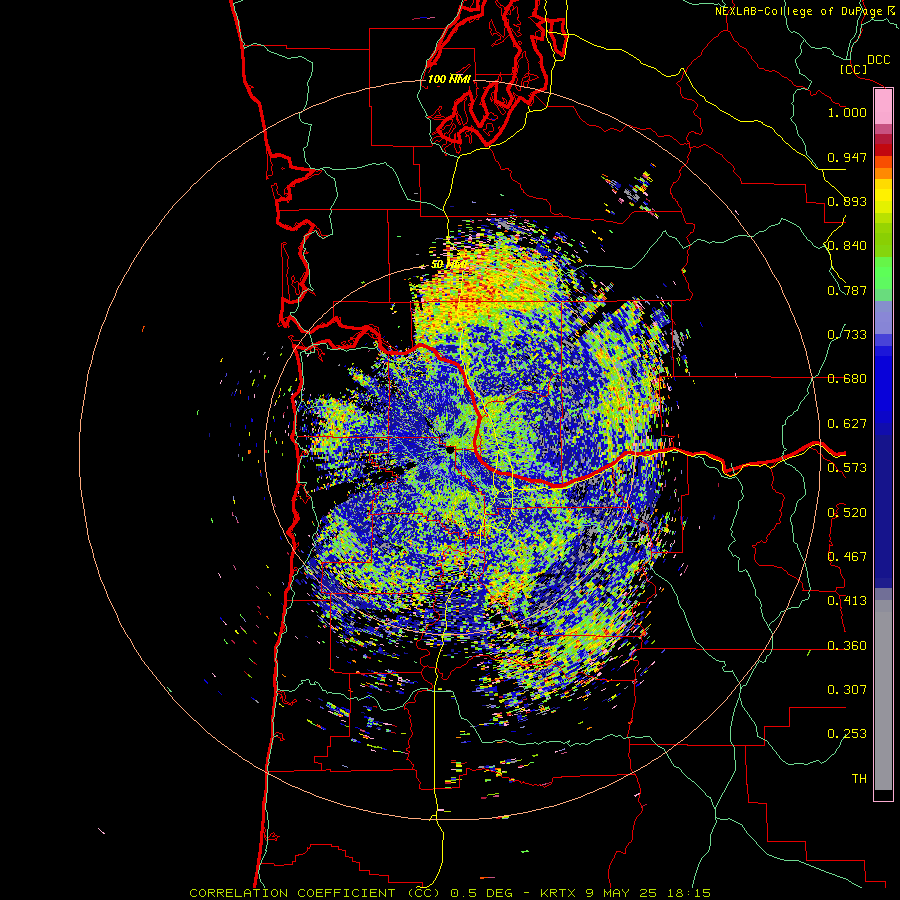Click the 0.467 scale value
The width and height of the screenshot is (900, 900).
point(847,557)
